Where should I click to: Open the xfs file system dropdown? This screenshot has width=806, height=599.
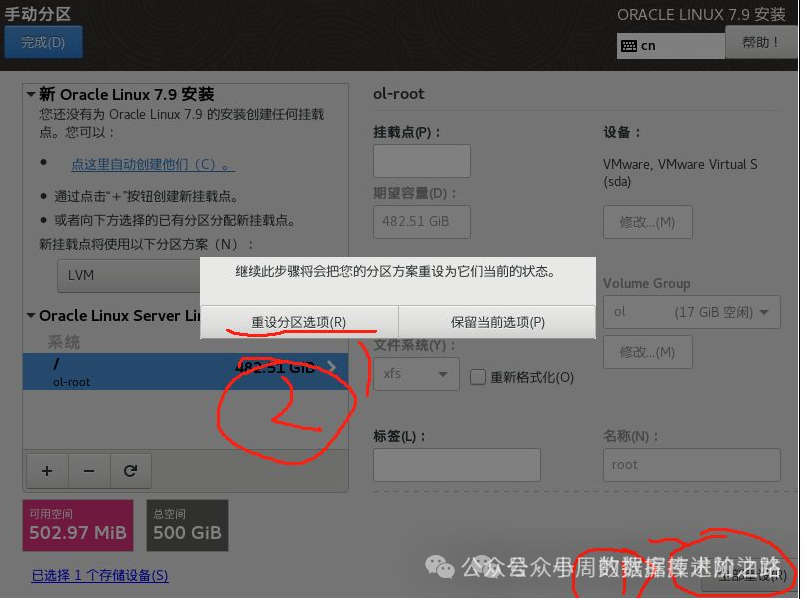point(416,374)
